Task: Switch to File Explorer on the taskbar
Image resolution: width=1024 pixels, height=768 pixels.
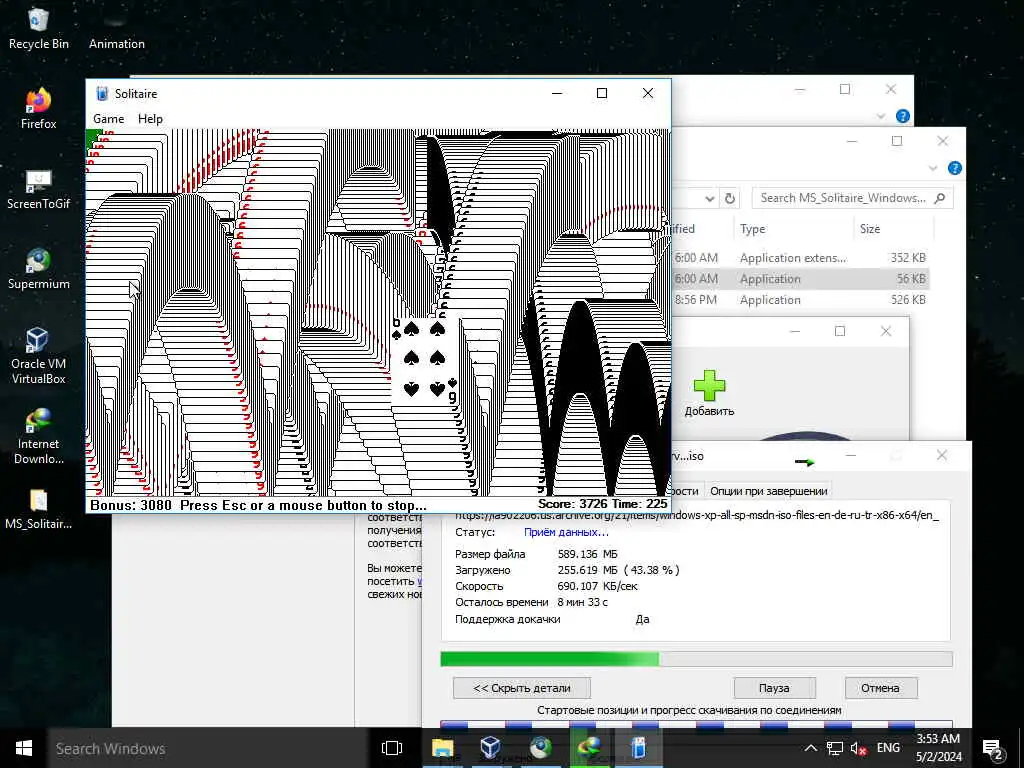Action: [442, 748]
